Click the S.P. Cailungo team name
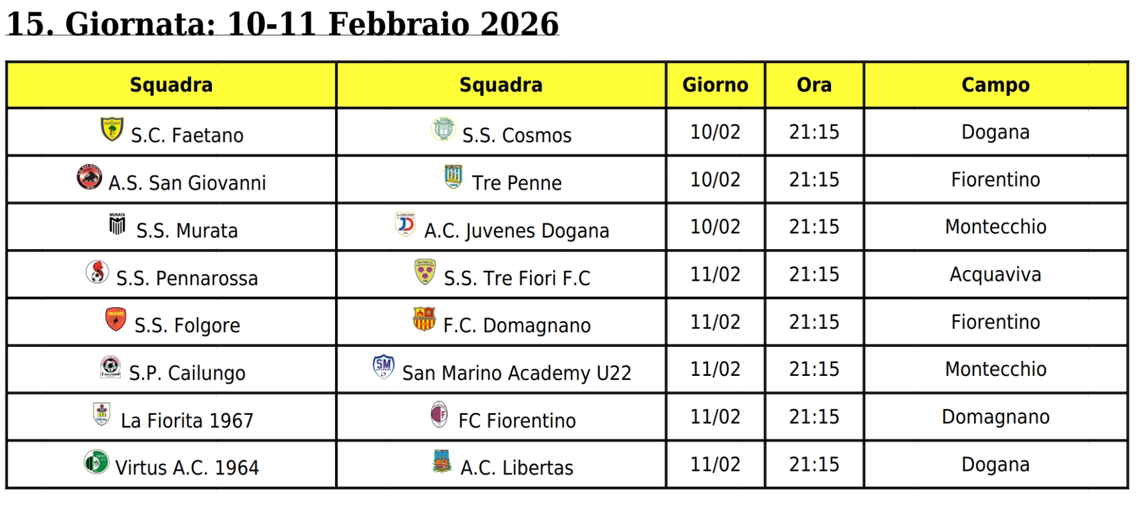This screenshot has width=1143, height=505. tap(187, 374)
